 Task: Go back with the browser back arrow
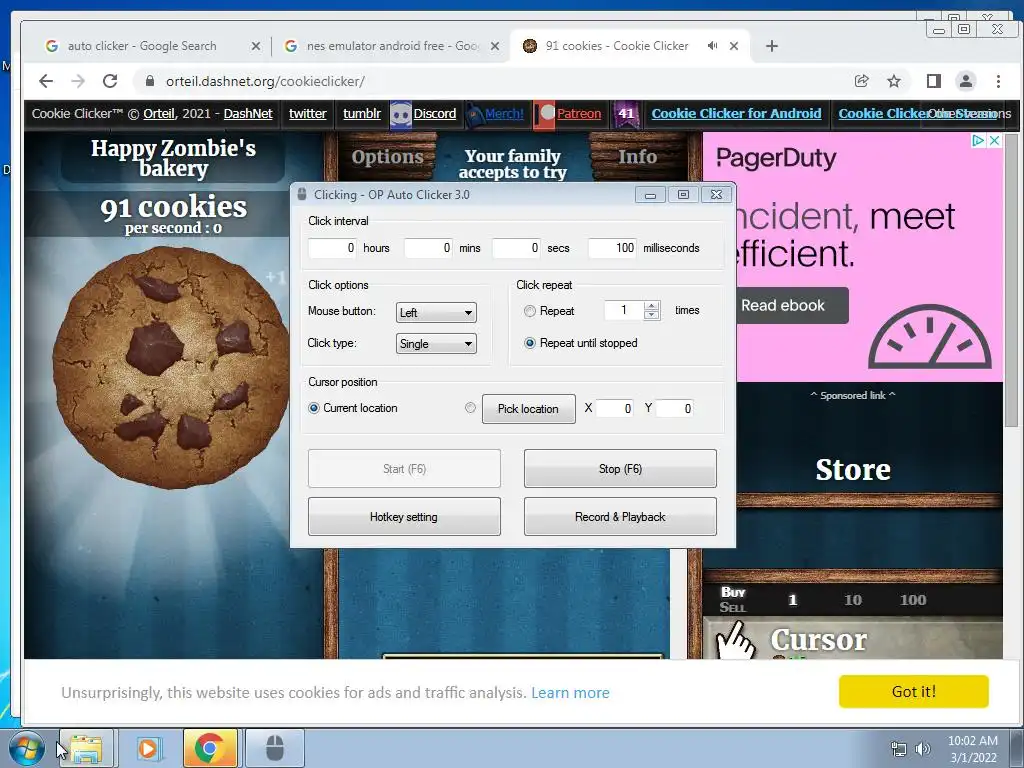[46, 81]
